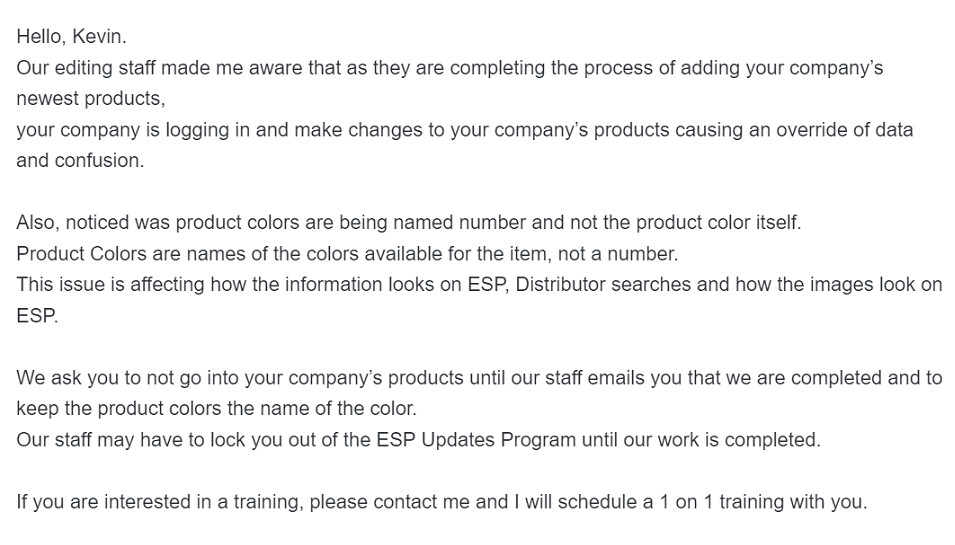Click the phrase 'This issue is affecting'

[110, 285]
